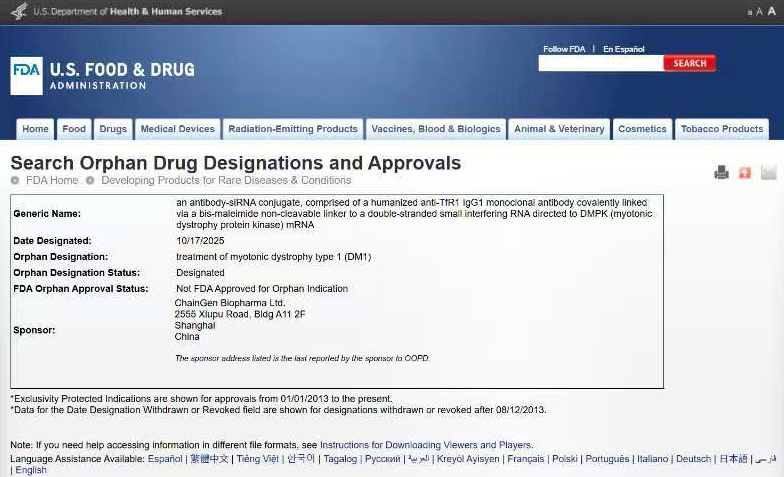The height and width of the screenshot is (477, 784).
Task: Open the Drugs tab
Action: [x=113, y=129]
